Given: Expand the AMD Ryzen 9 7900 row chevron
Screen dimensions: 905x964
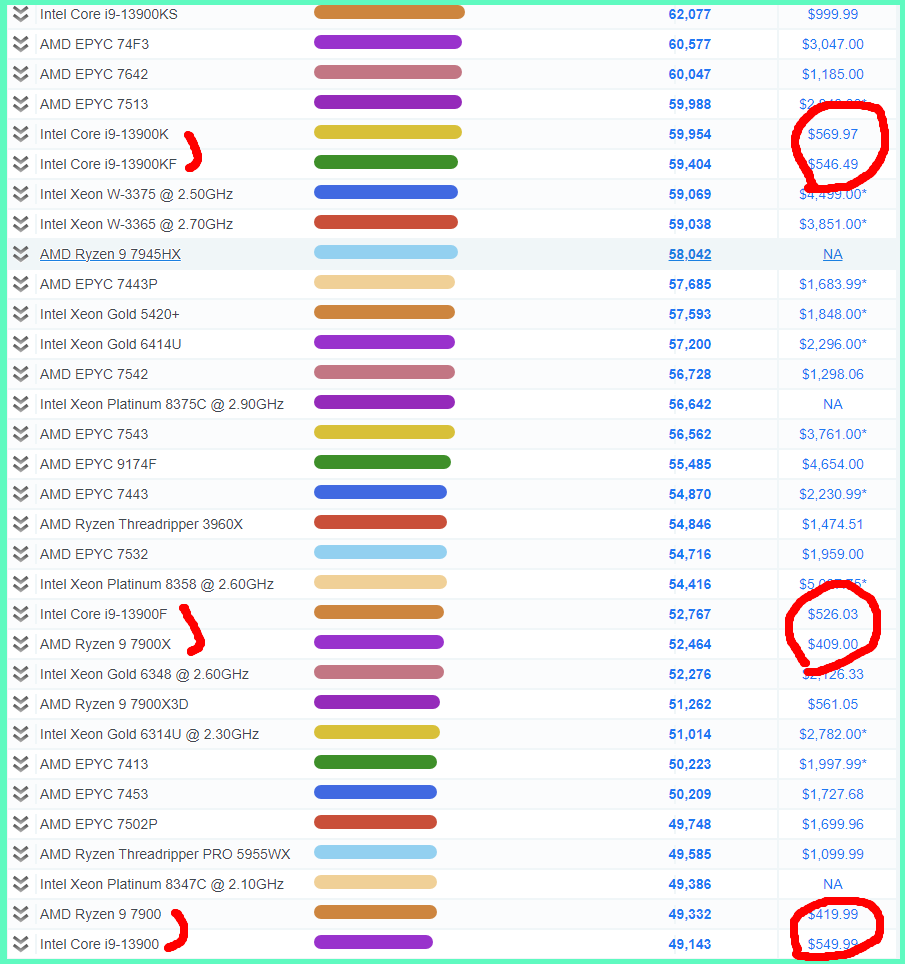Looking at the screenshot, I should [x=21, y=914].
